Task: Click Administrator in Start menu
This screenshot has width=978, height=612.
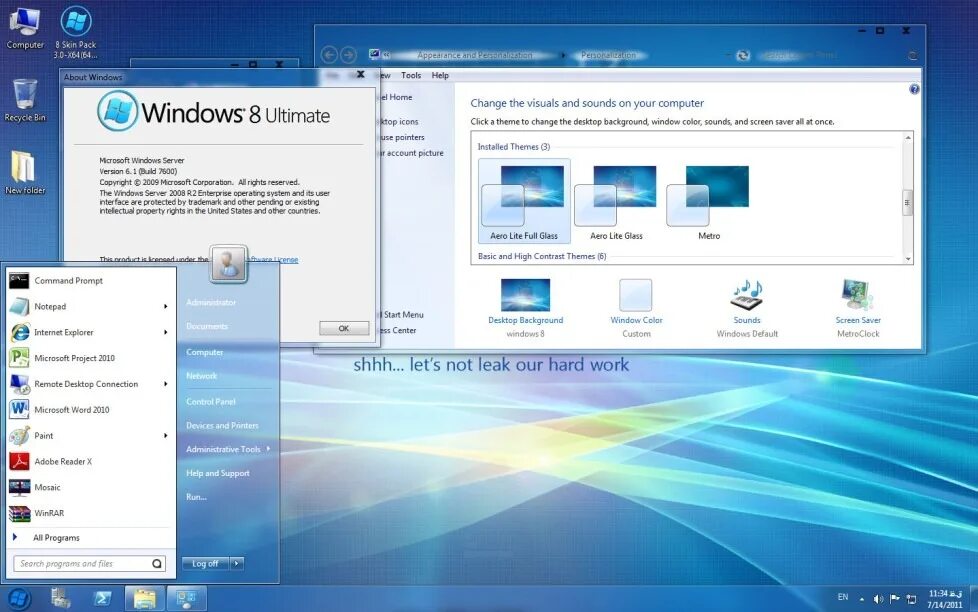Action: pos(211,303)
